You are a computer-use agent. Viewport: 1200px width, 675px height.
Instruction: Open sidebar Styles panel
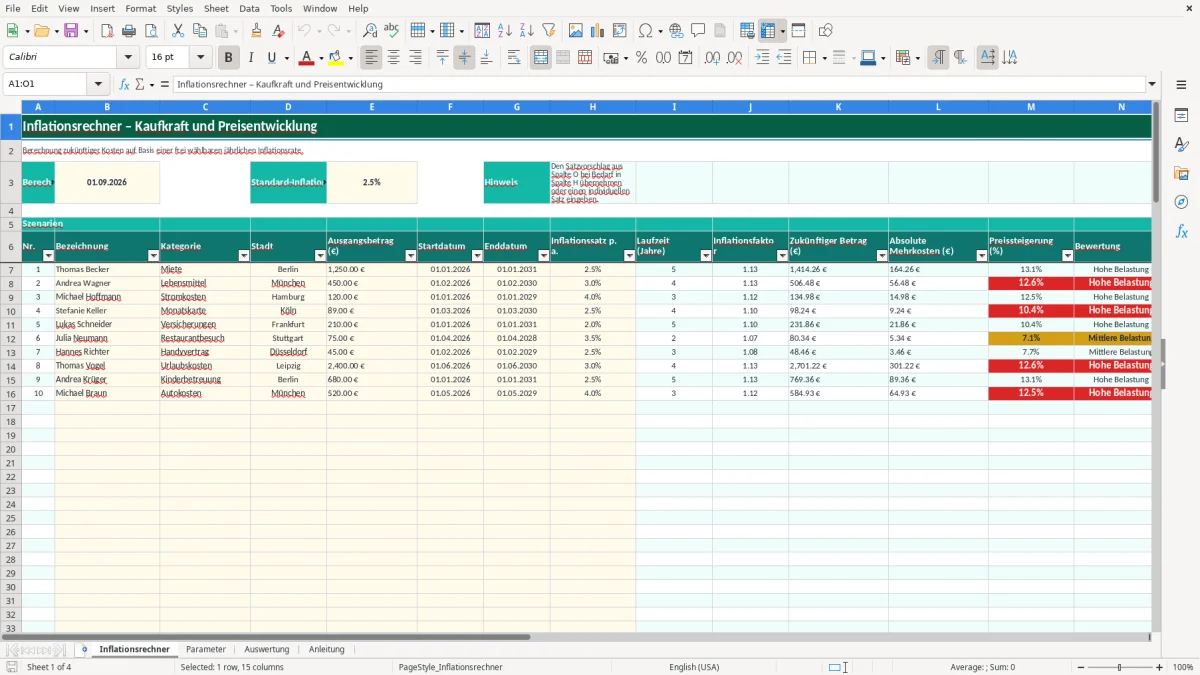click(1181, 144)
